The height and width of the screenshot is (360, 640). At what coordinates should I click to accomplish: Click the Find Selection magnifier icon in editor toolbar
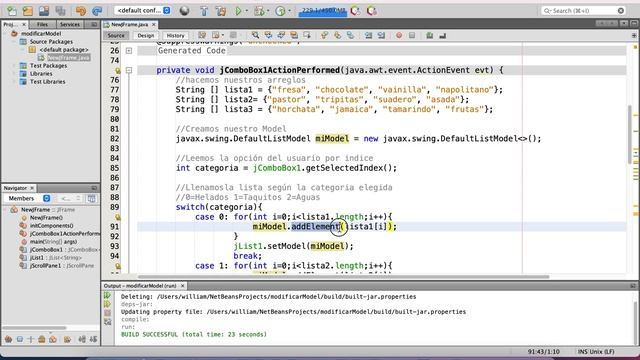point(255,36)
